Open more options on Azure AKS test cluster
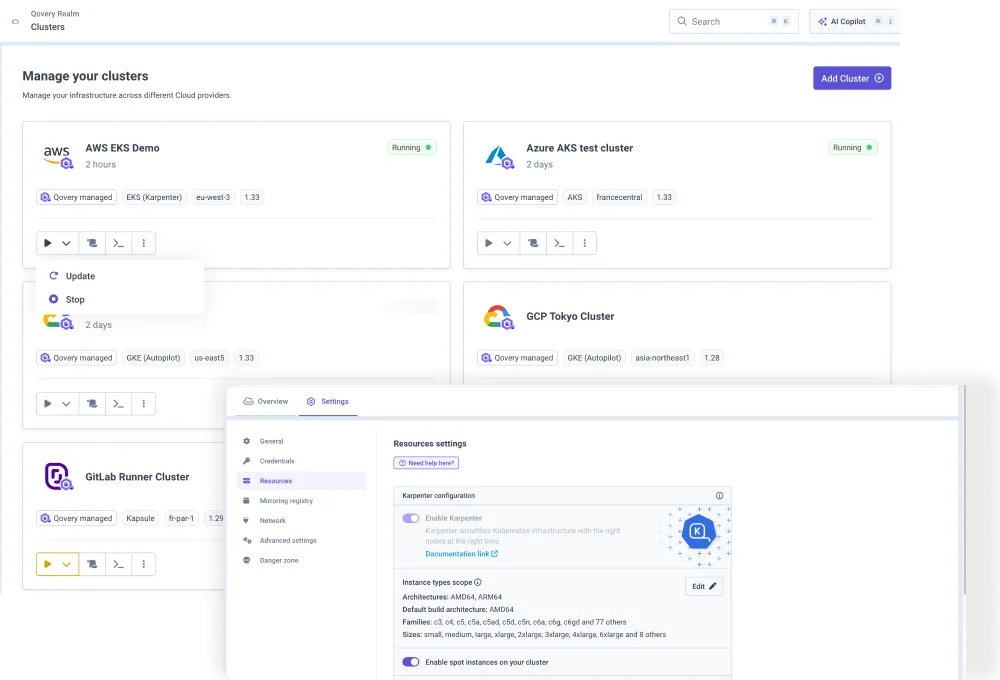 (x=584, y=243)
